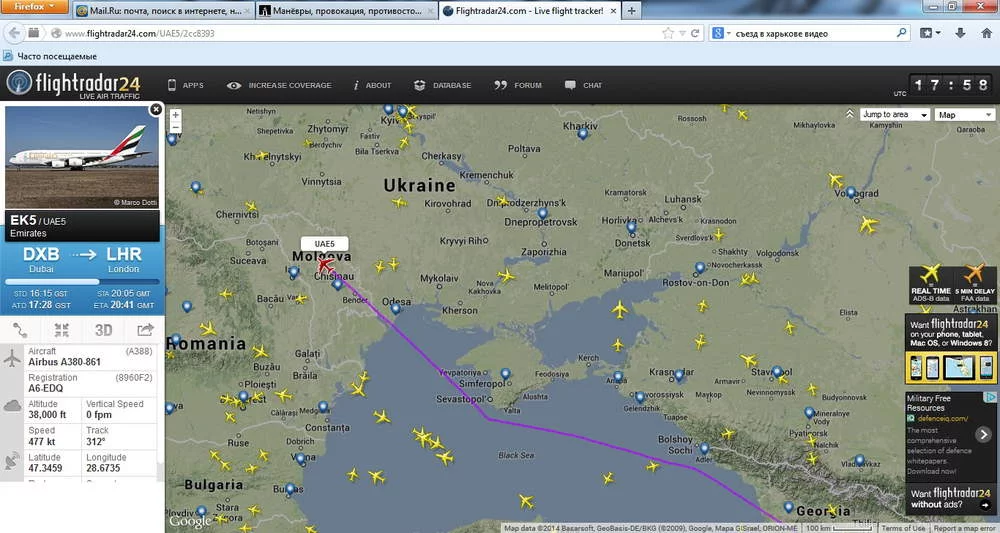Viewport: 1000px width, 533px height.
Task: Open the Jump to area dropdown
Action: [895, 115]
